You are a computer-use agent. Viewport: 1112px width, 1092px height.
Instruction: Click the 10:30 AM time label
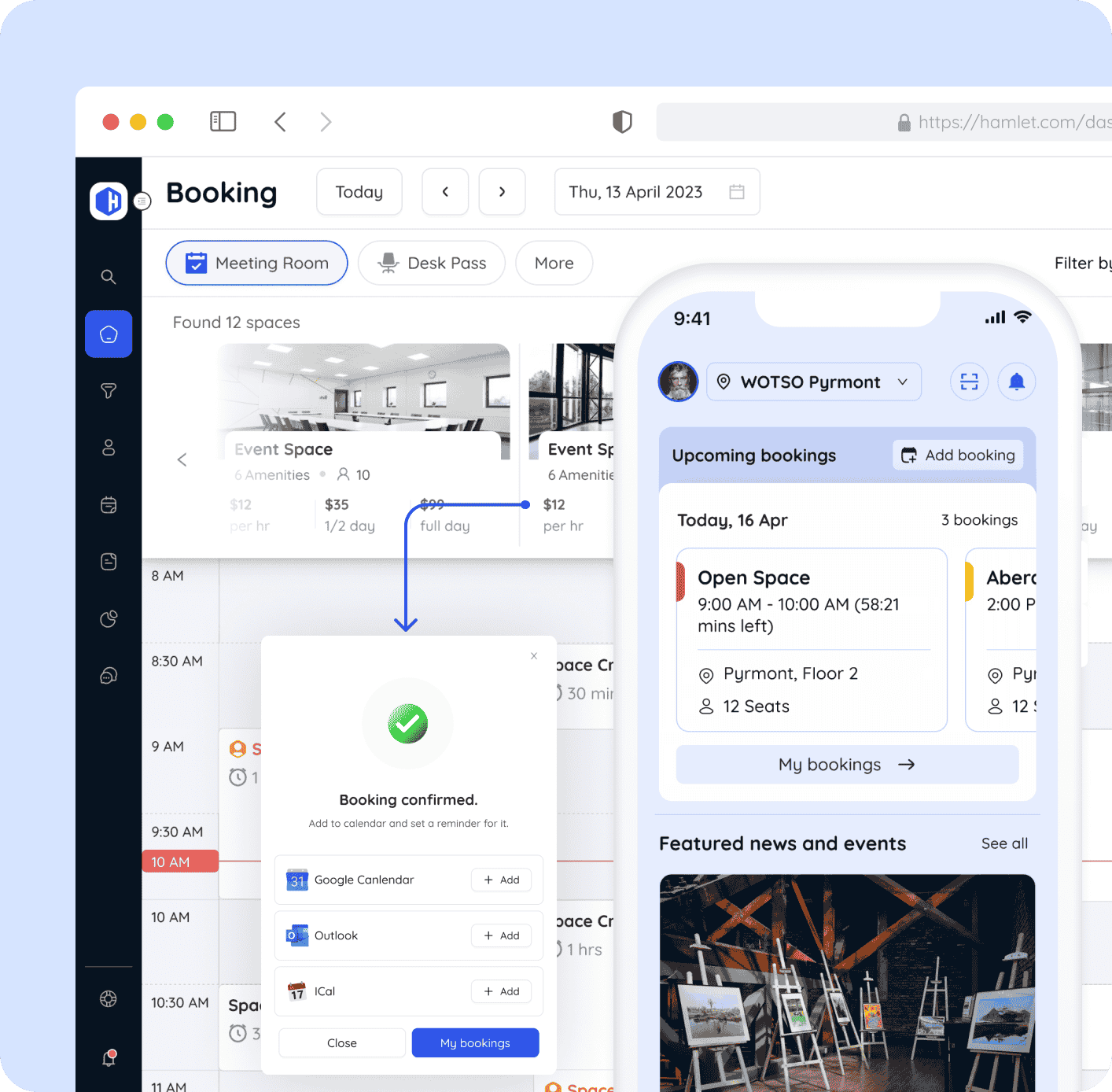point(180,1002)
